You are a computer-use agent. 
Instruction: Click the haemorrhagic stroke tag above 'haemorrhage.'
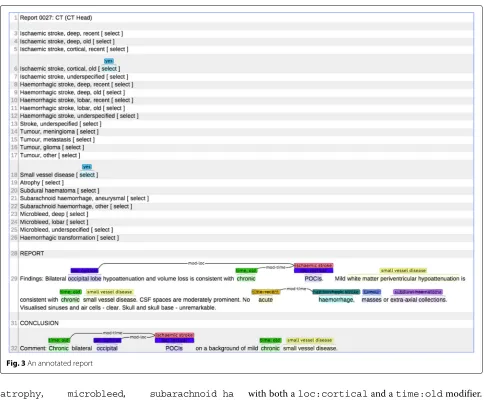336,292
